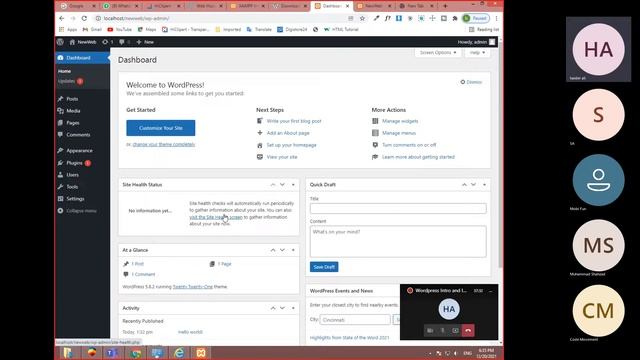This screenshot has height=360, width=640.
Task: Open Write your first blog post link
Action: [x=294, y=121]
